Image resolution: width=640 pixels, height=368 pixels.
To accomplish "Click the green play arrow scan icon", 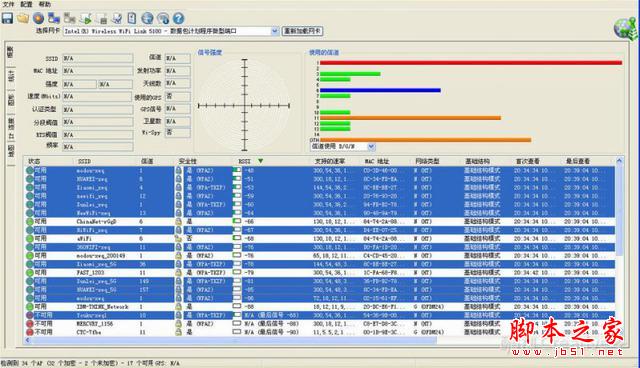I will click(x=86, y=18).
